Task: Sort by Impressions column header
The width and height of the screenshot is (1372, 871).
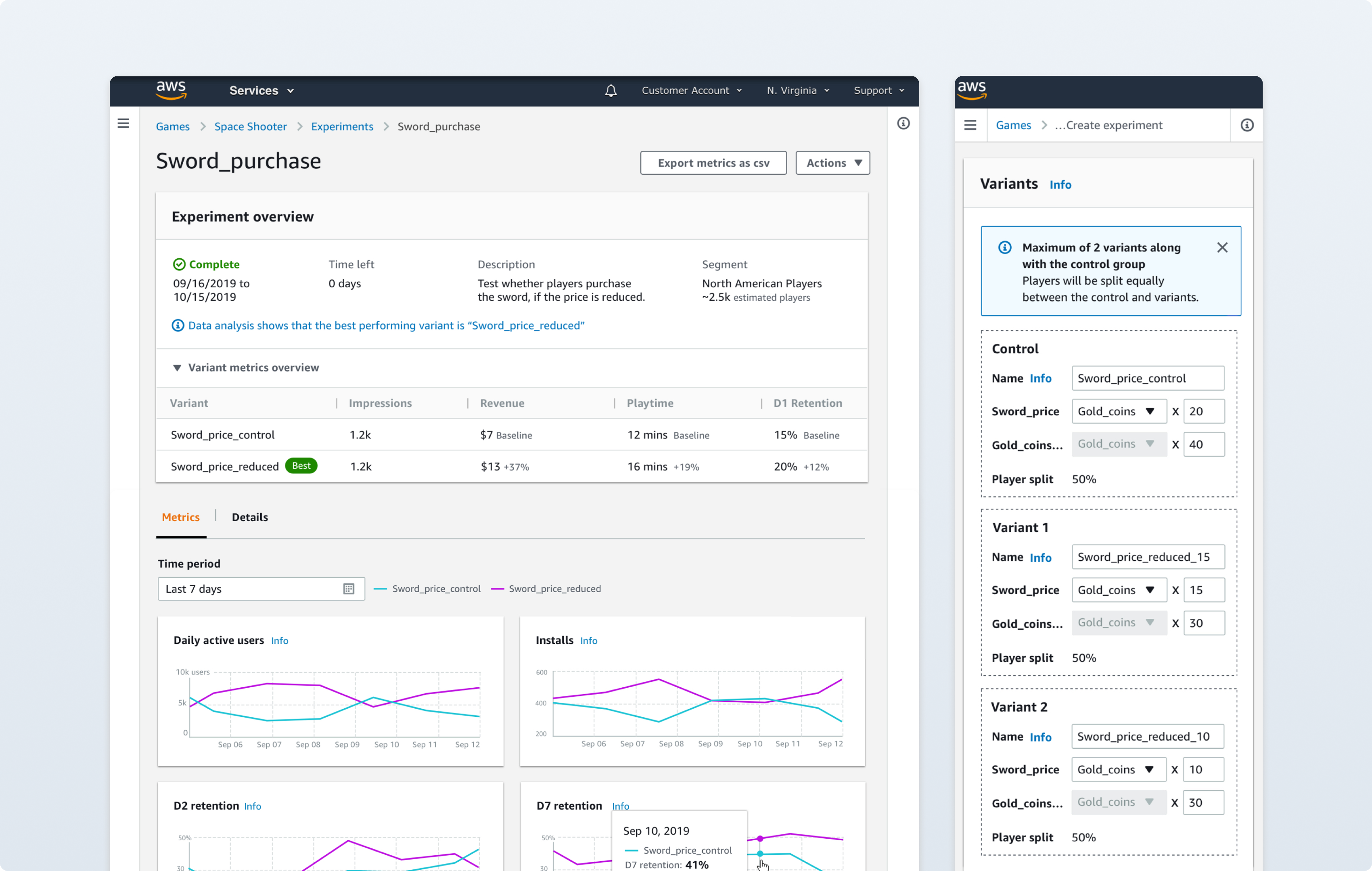Action: (380, 403)
